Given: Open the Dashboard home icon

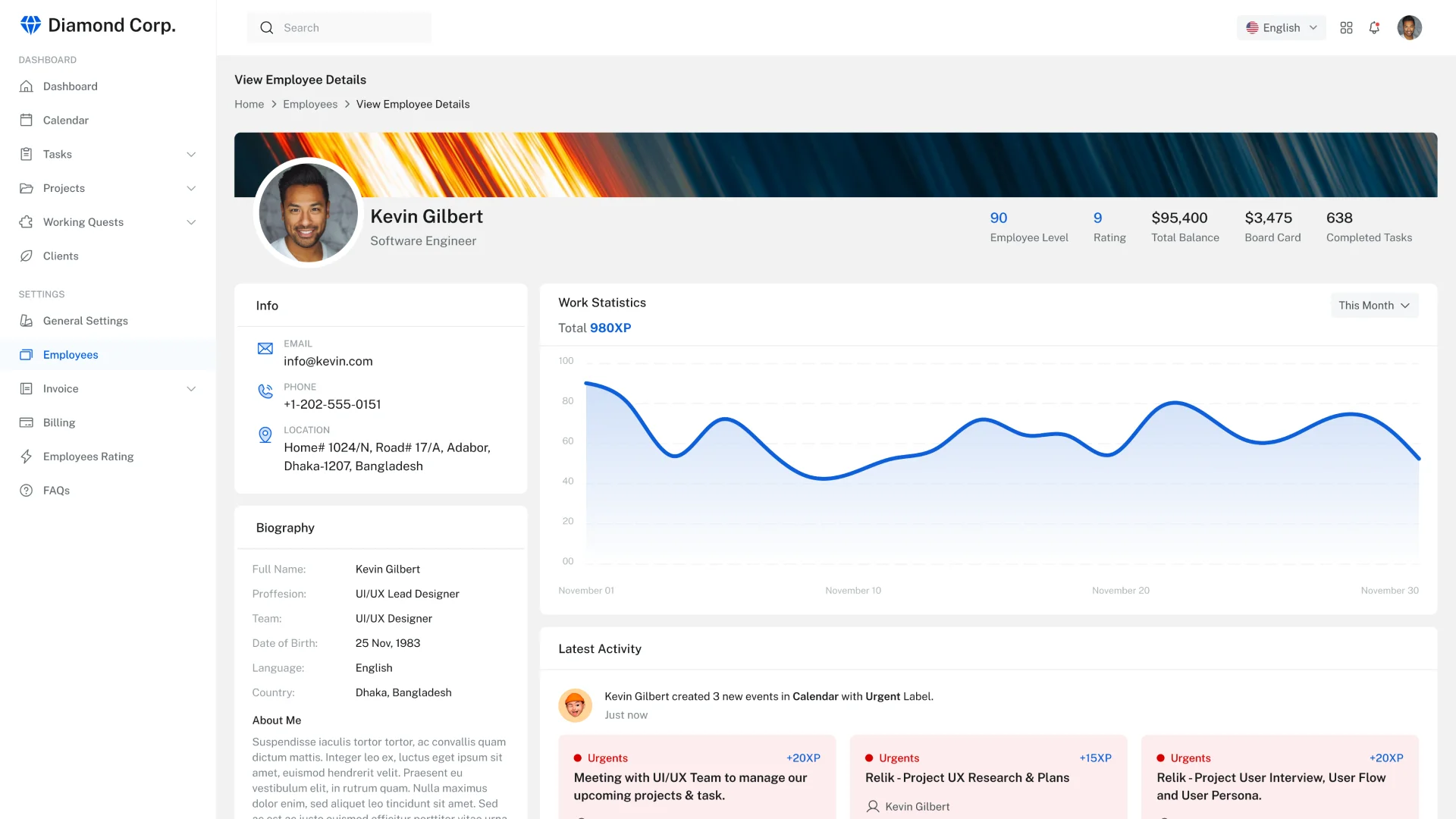Looking at the screenshot, I should (27, 86).
